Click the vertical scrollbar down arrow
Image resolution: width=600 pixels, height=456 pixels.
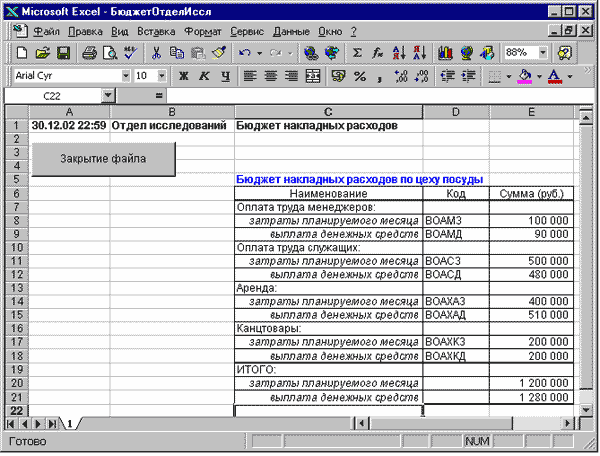click(x=586, y=410)
